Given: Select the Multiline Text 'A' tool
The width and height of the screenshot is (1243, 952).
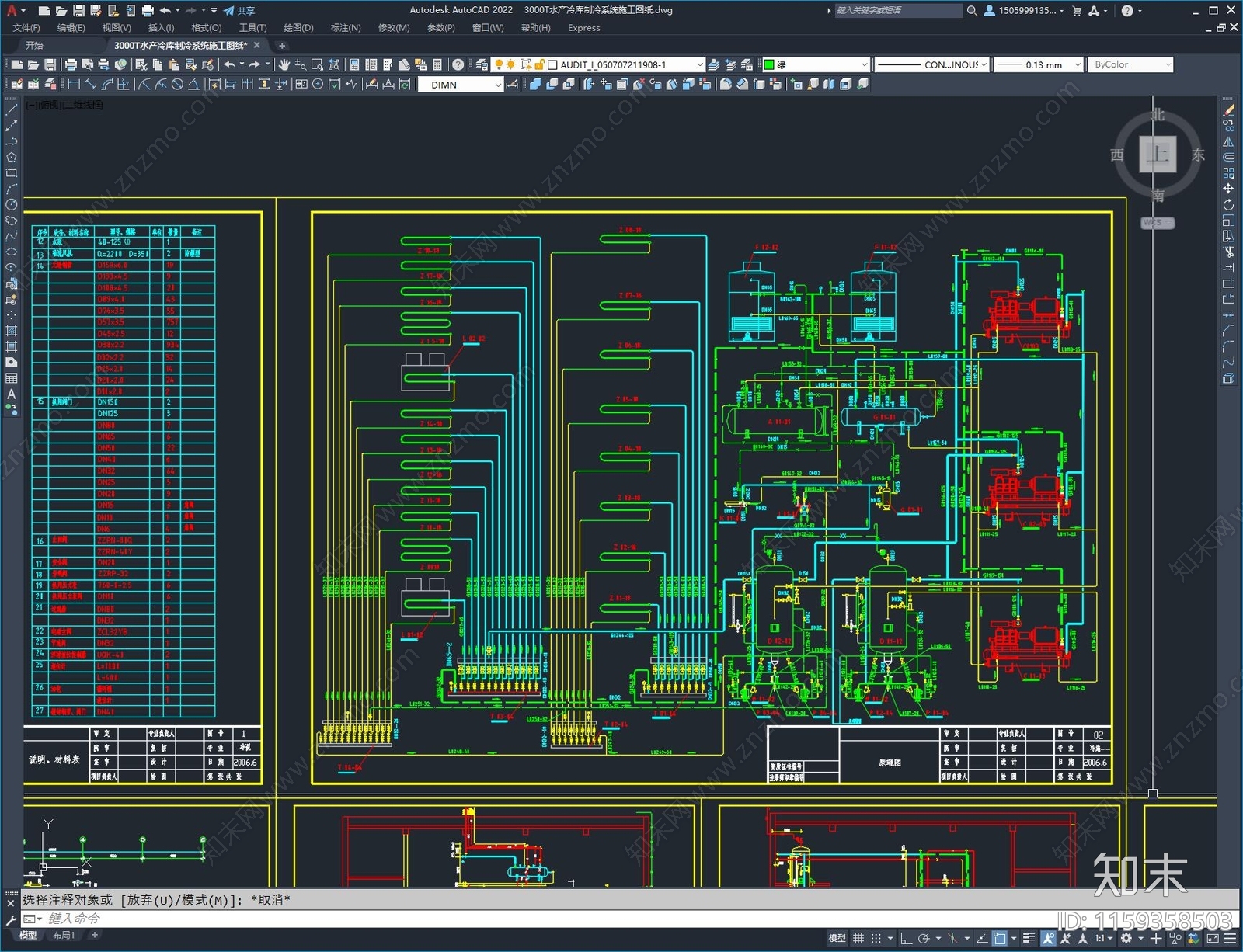Looking at the screenshot, I should 11,394.
